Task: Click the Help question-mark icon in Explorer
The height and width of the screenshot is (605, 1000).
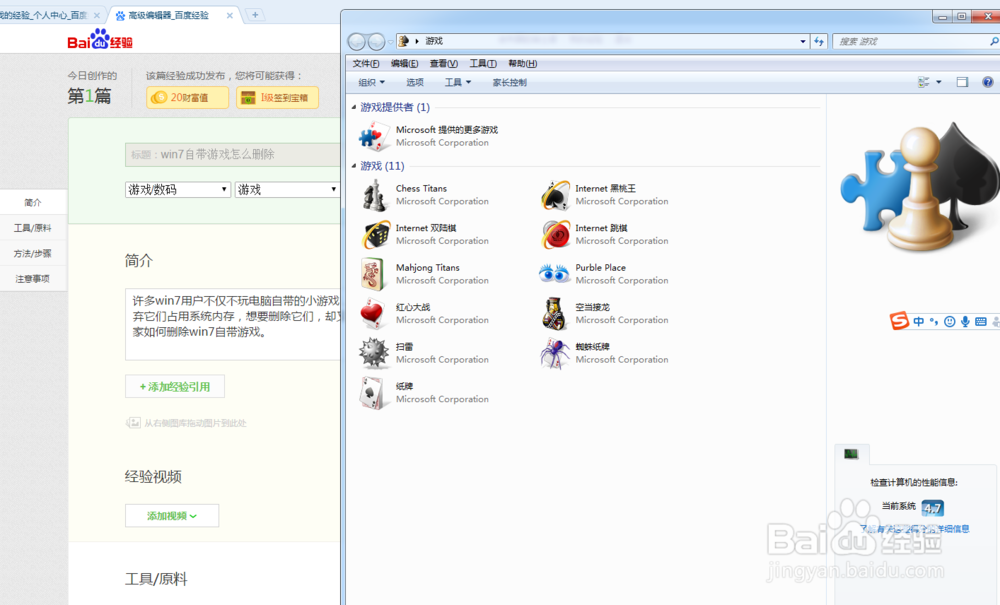Action: [x=989, y=82]
